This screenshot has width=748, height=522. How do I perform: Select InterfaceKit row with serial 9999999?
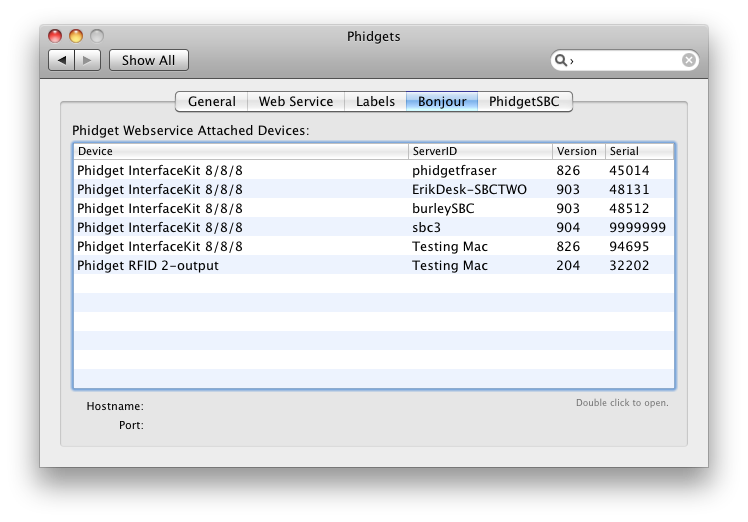click(374, 227)
